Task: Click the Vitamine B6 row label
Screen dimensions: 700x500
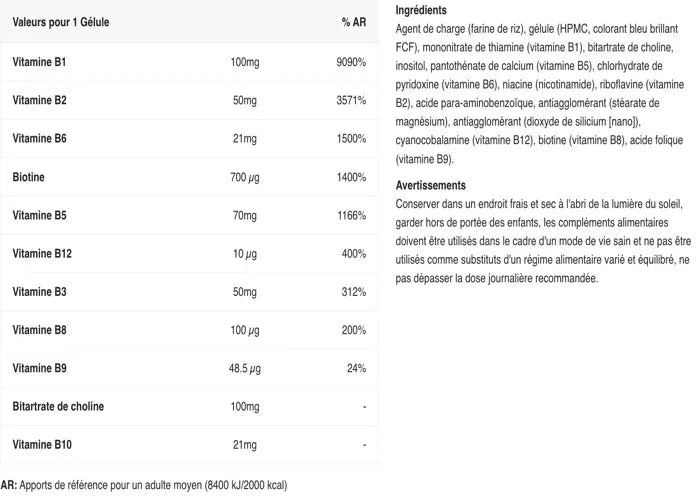Action: point(39,139)
